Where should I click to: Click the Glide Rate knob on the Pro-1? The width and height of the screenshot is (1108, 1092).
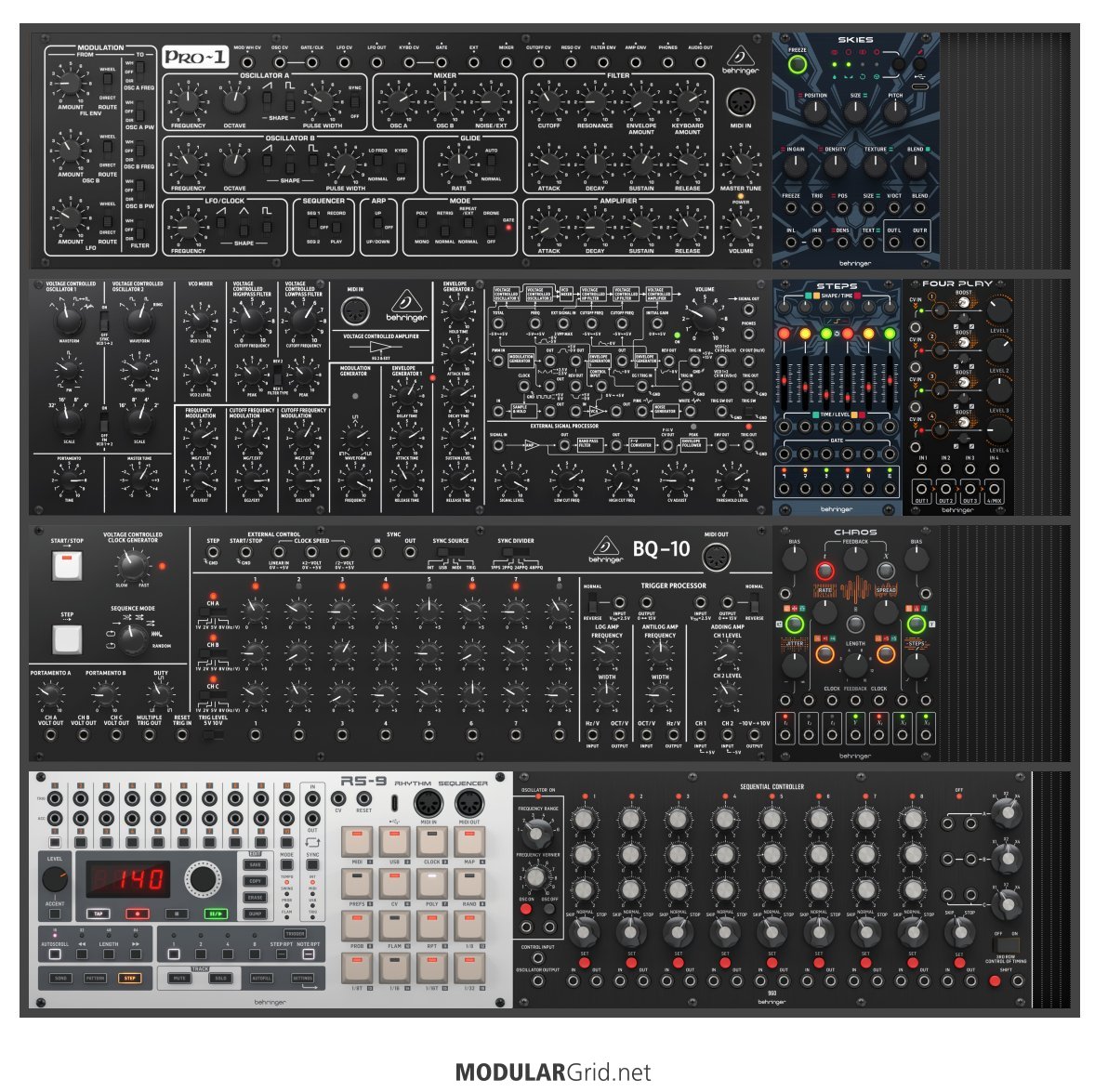pyautogui.click(x=458, y=164)
